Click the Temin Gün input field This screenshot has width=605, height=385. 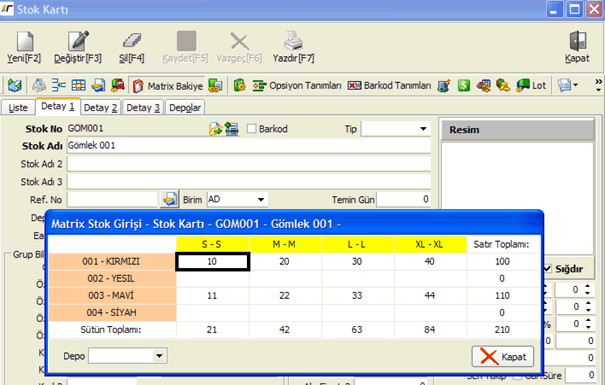coord(403,199)
